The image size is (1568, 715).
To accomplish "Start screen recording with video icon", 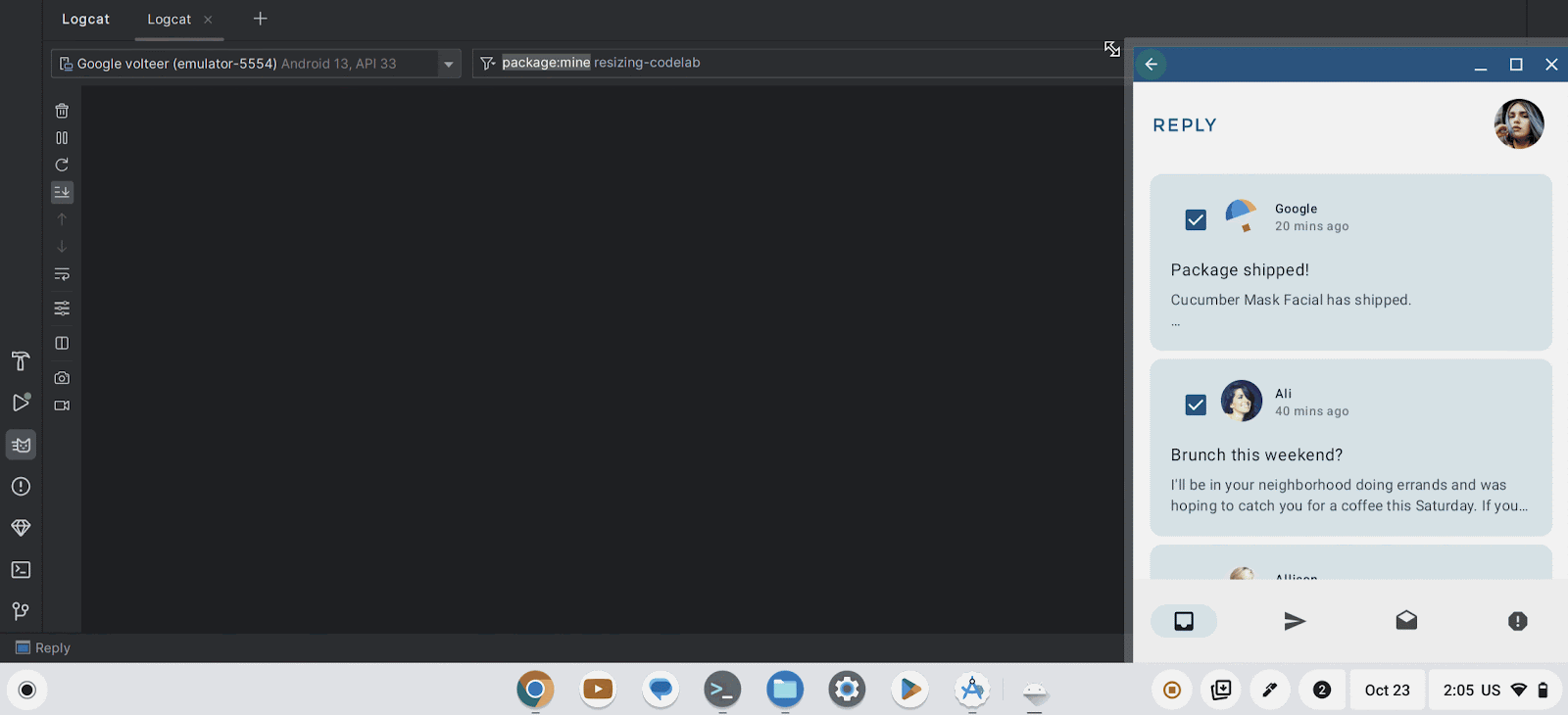I will coord(62,405).
